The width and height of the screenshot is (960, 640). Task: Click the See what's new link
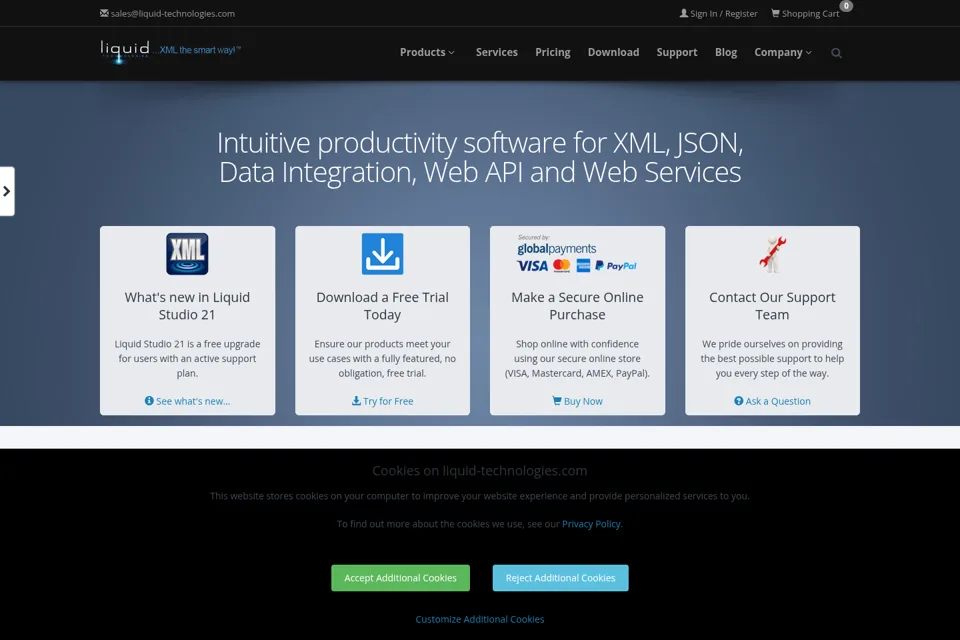tap(187, 401)
